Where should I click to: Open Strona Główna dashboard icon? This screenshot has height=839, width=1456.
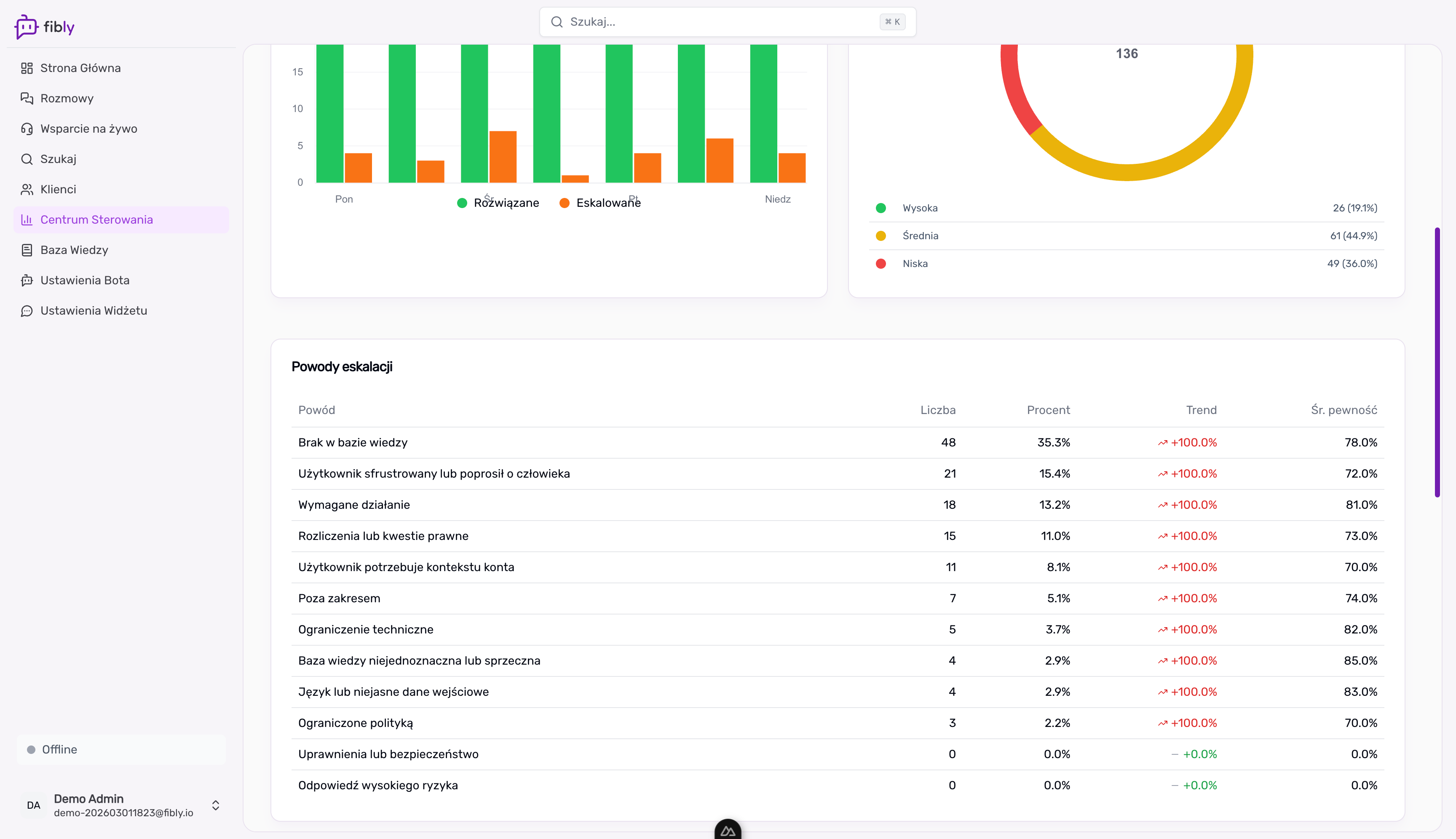27,68
